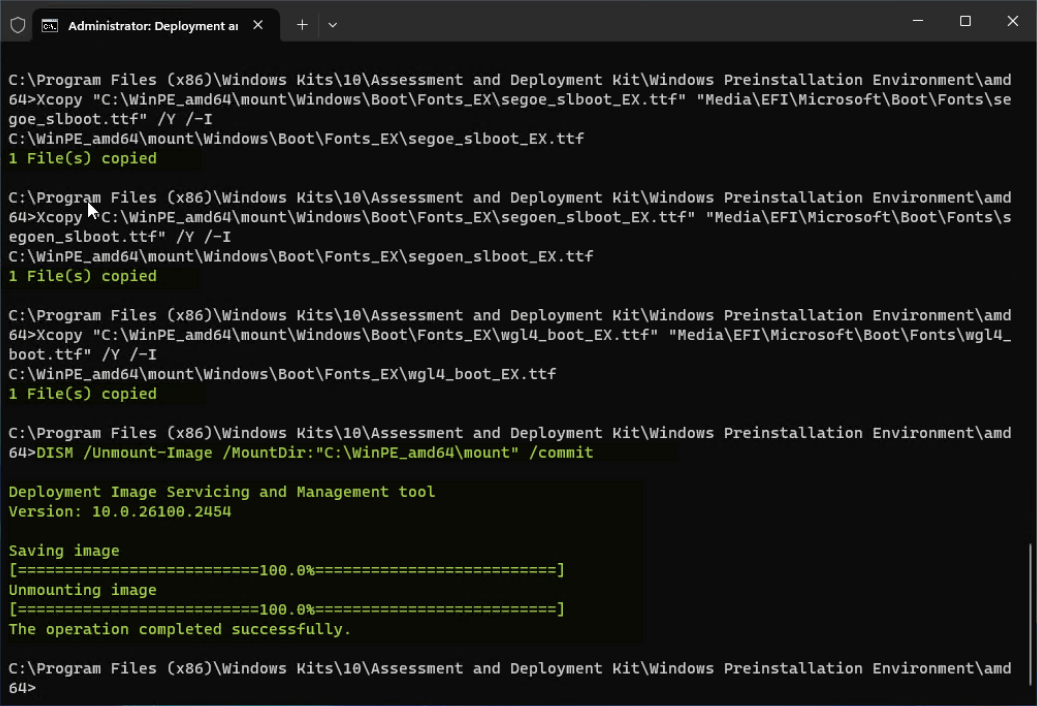Open the new tab dropdown chevron
The width and height of the screenshot is (1037, 706).
tap(332, 25)
